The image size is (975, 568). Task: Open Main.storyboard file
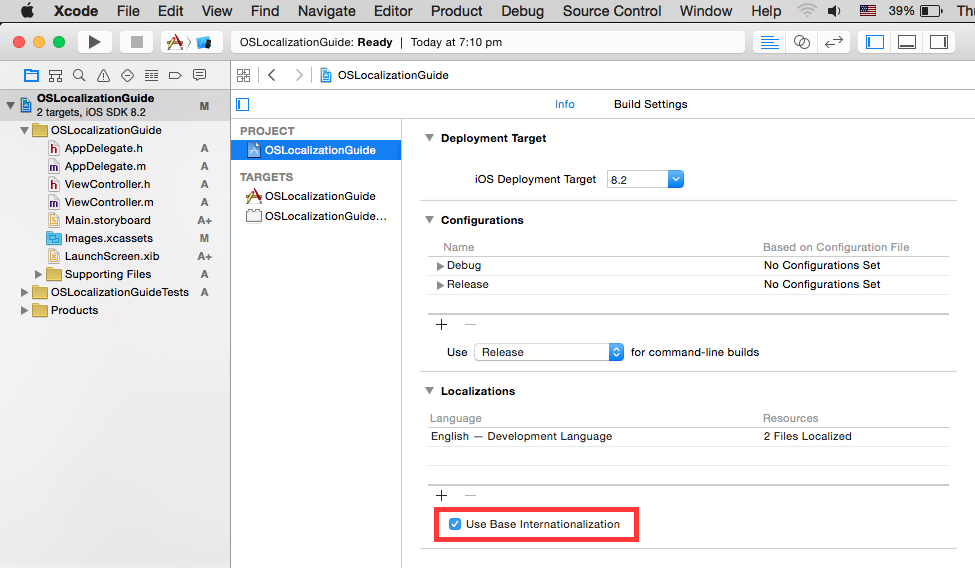[99, 220]
